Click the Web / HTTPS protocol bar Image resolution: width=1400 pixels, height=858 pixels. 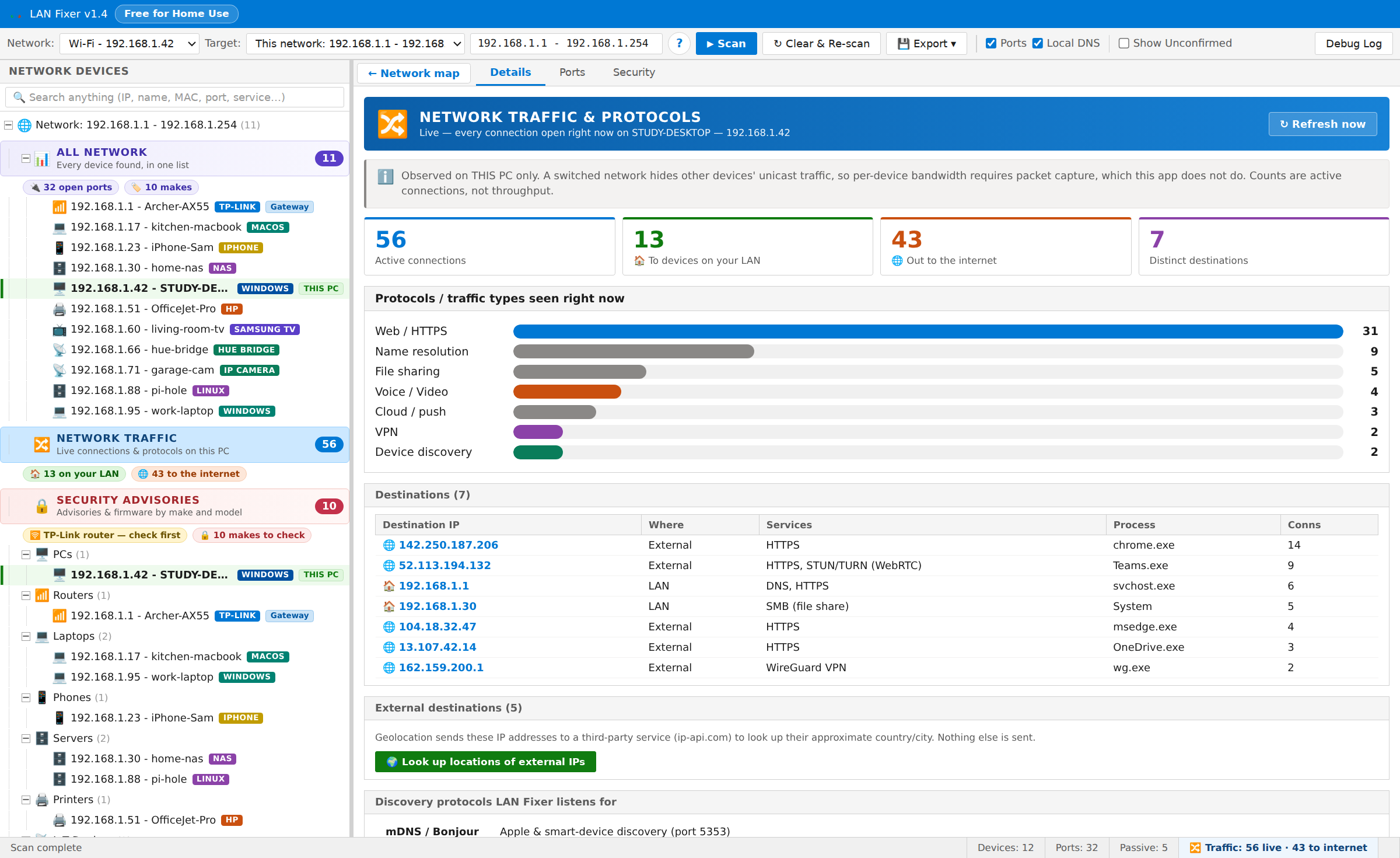[928, 332]
